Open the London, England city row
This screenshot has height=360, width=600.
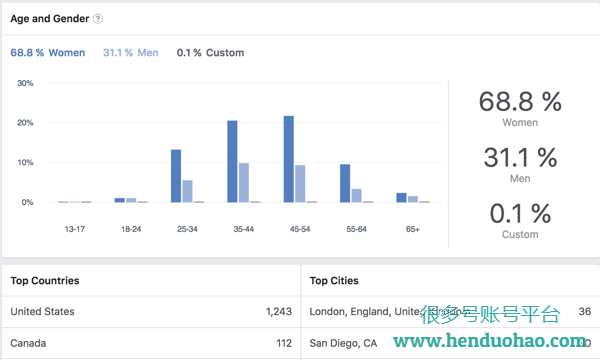point(450,311)
